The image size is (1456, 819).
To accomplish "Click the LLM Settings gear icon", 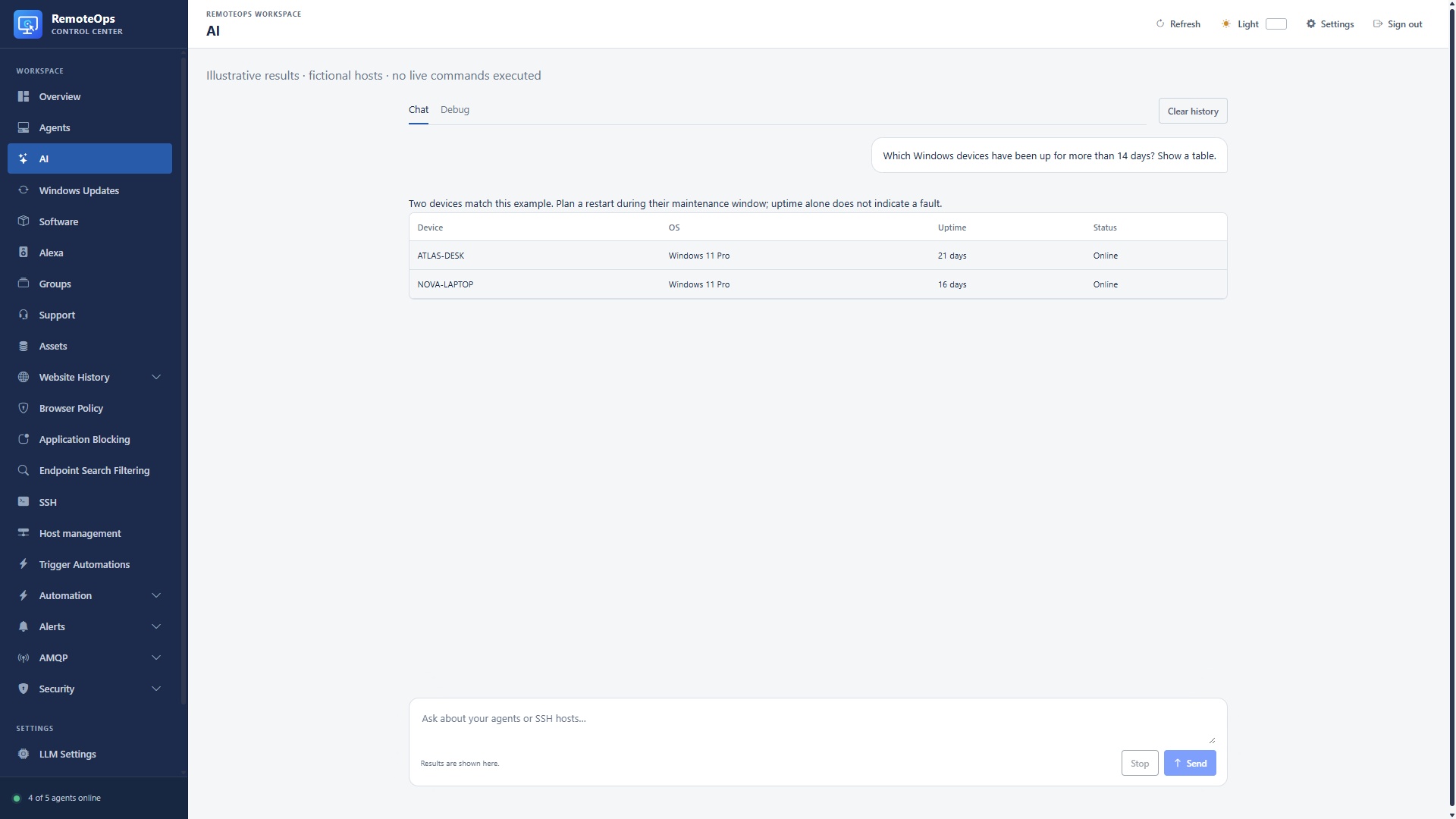I will [x=24, y=754].
